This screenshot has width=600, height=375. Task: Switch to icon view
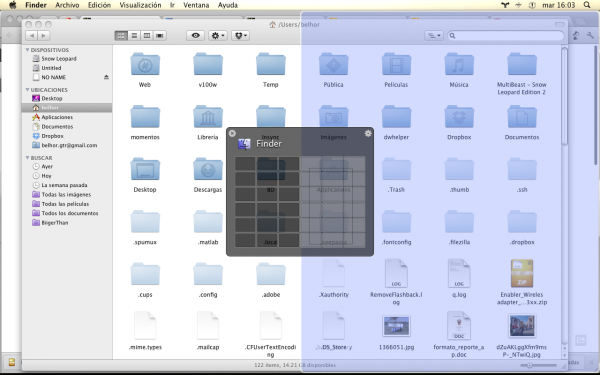121,36
